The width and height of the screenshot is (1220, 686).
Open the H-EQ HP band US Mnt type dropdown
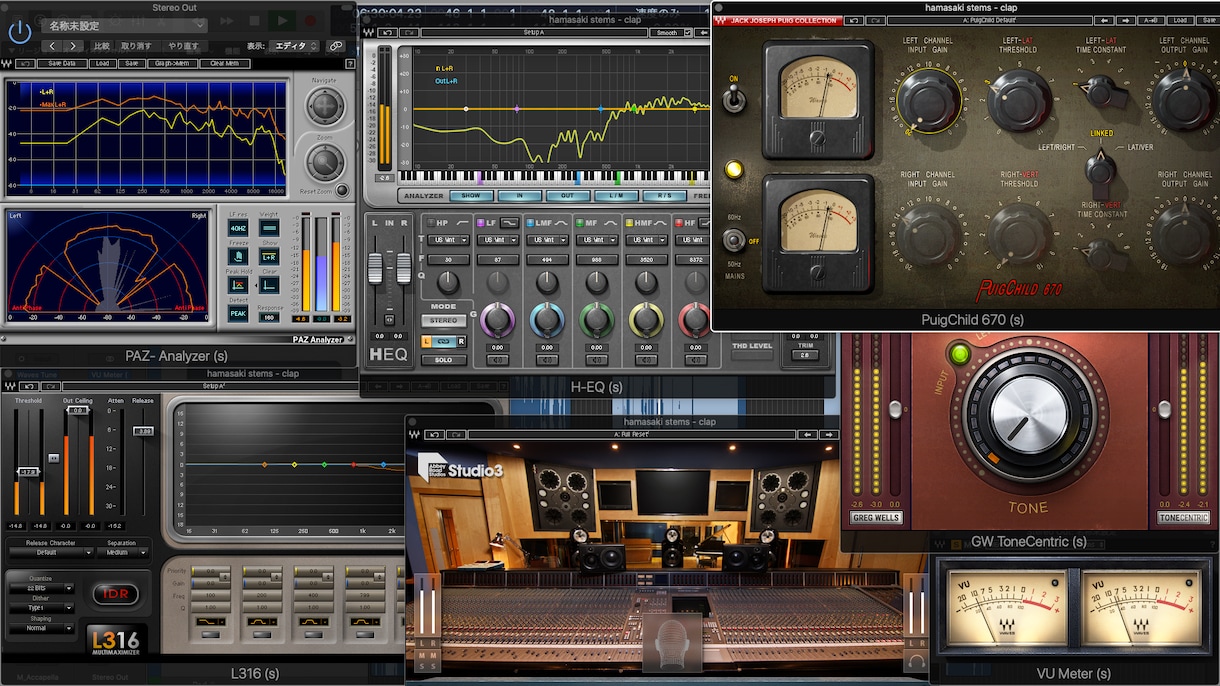click(448, 240)
